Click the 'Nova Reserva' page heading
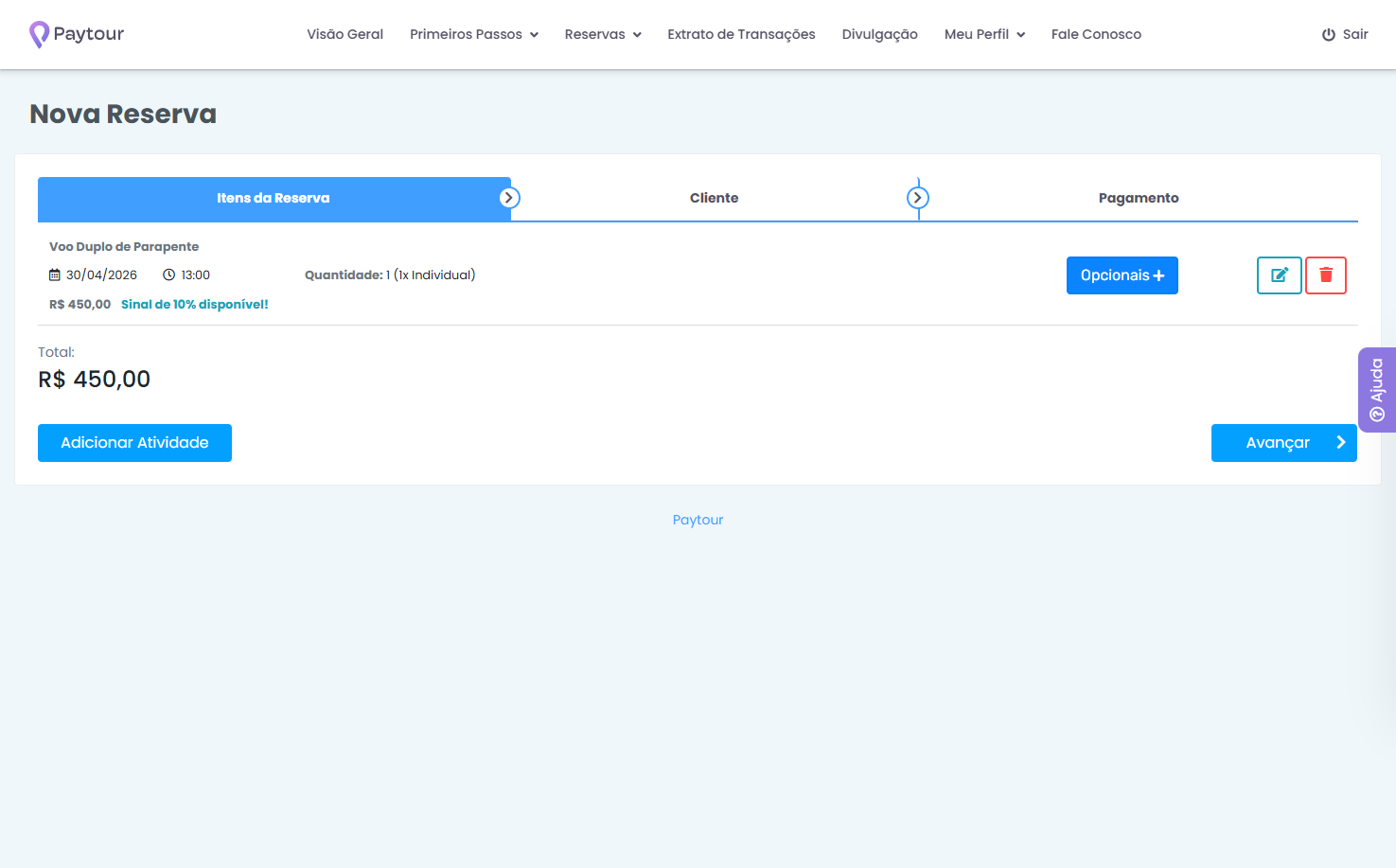The height and width of the screenshot is (868, 1396). [x=123, y=114]
